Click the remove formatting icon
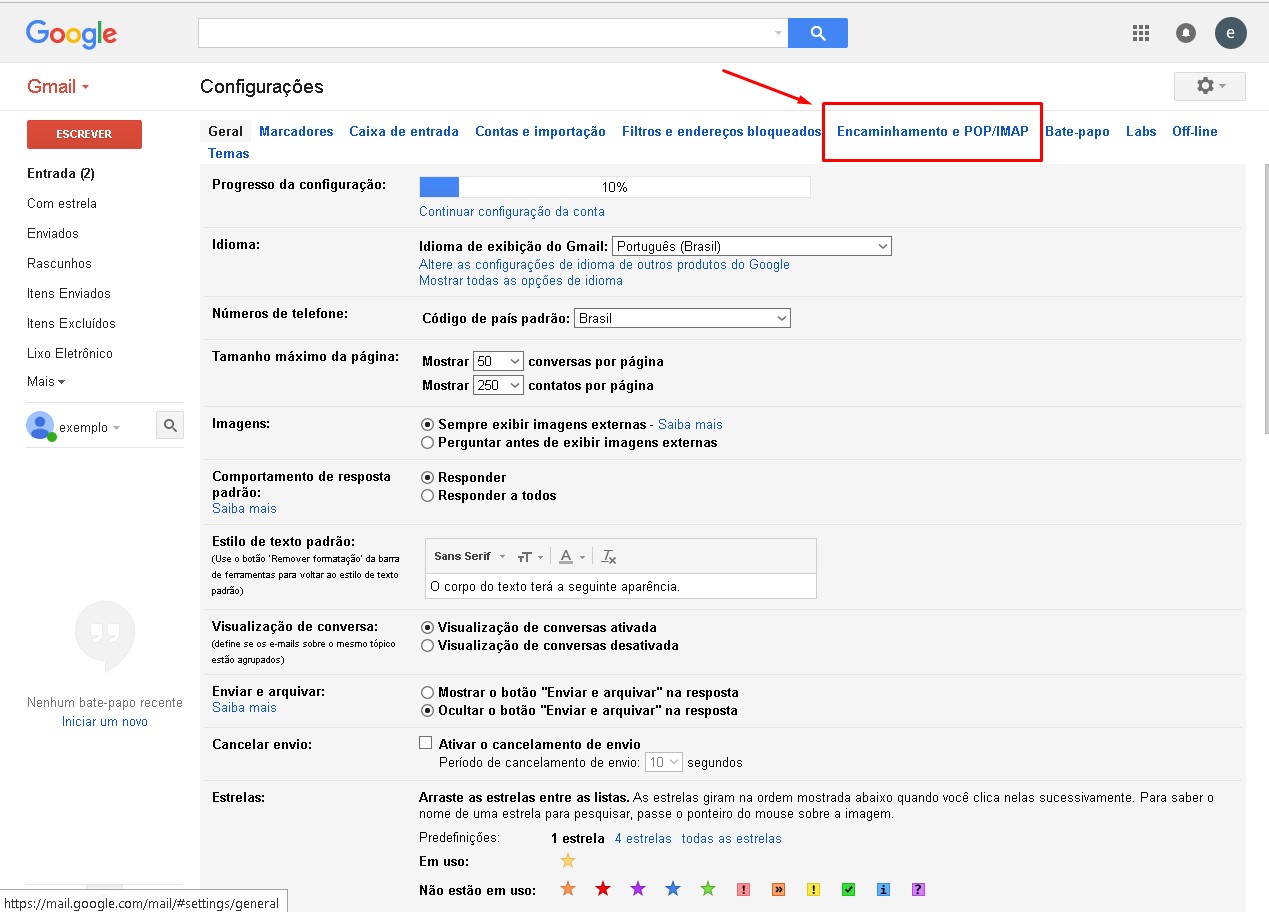This screenshot has width=1269, height=912. point(609,556)
